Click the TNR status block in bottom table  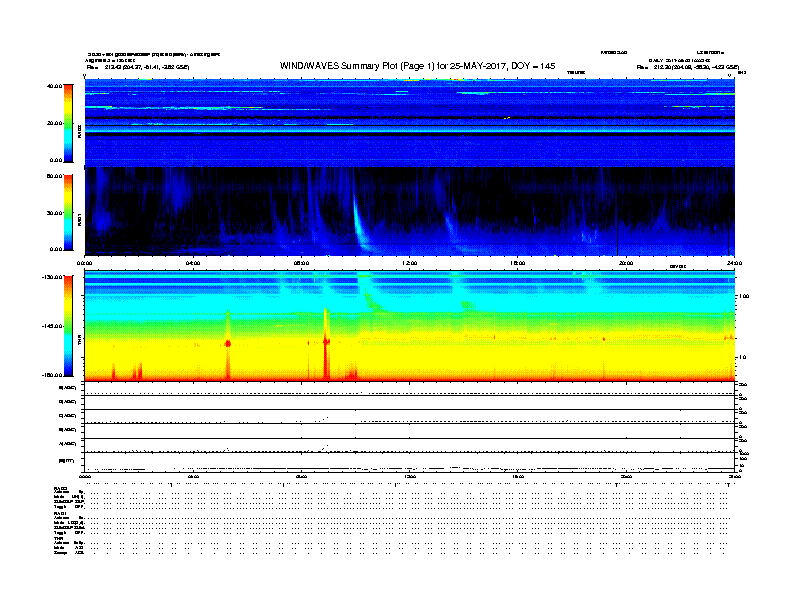[68, 548]
